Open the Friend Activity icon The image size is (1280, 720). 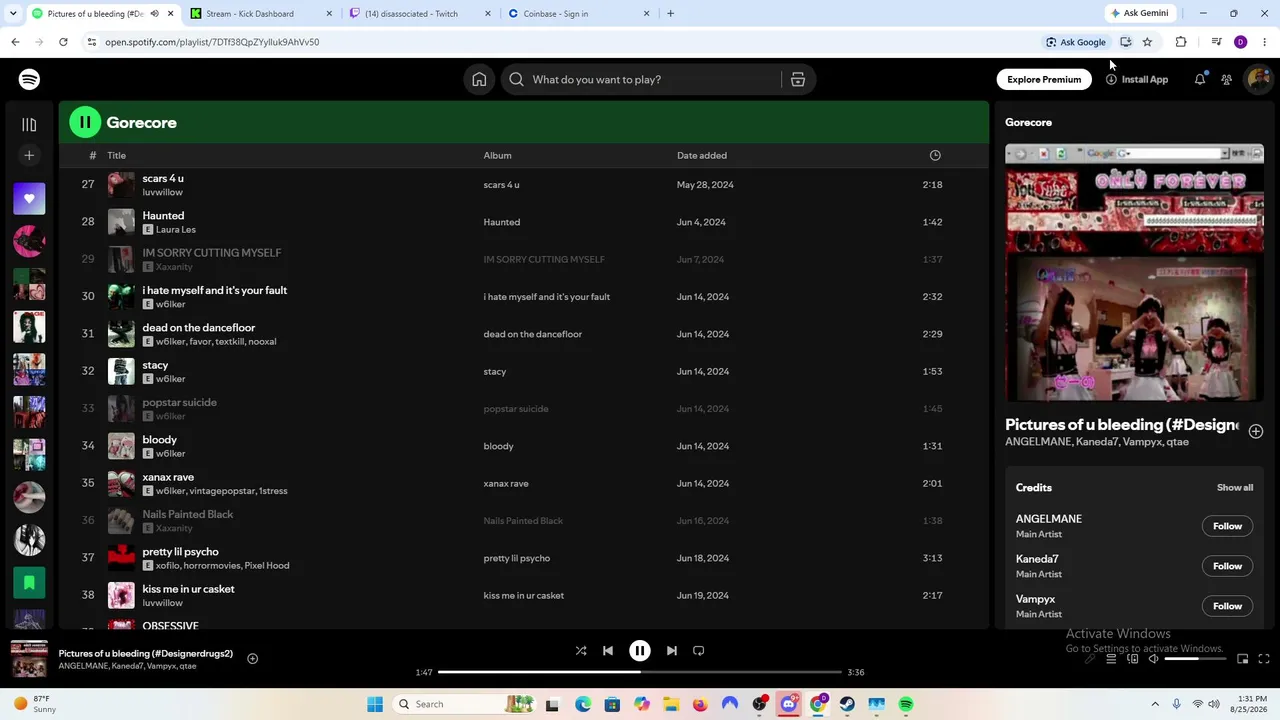1227,79
